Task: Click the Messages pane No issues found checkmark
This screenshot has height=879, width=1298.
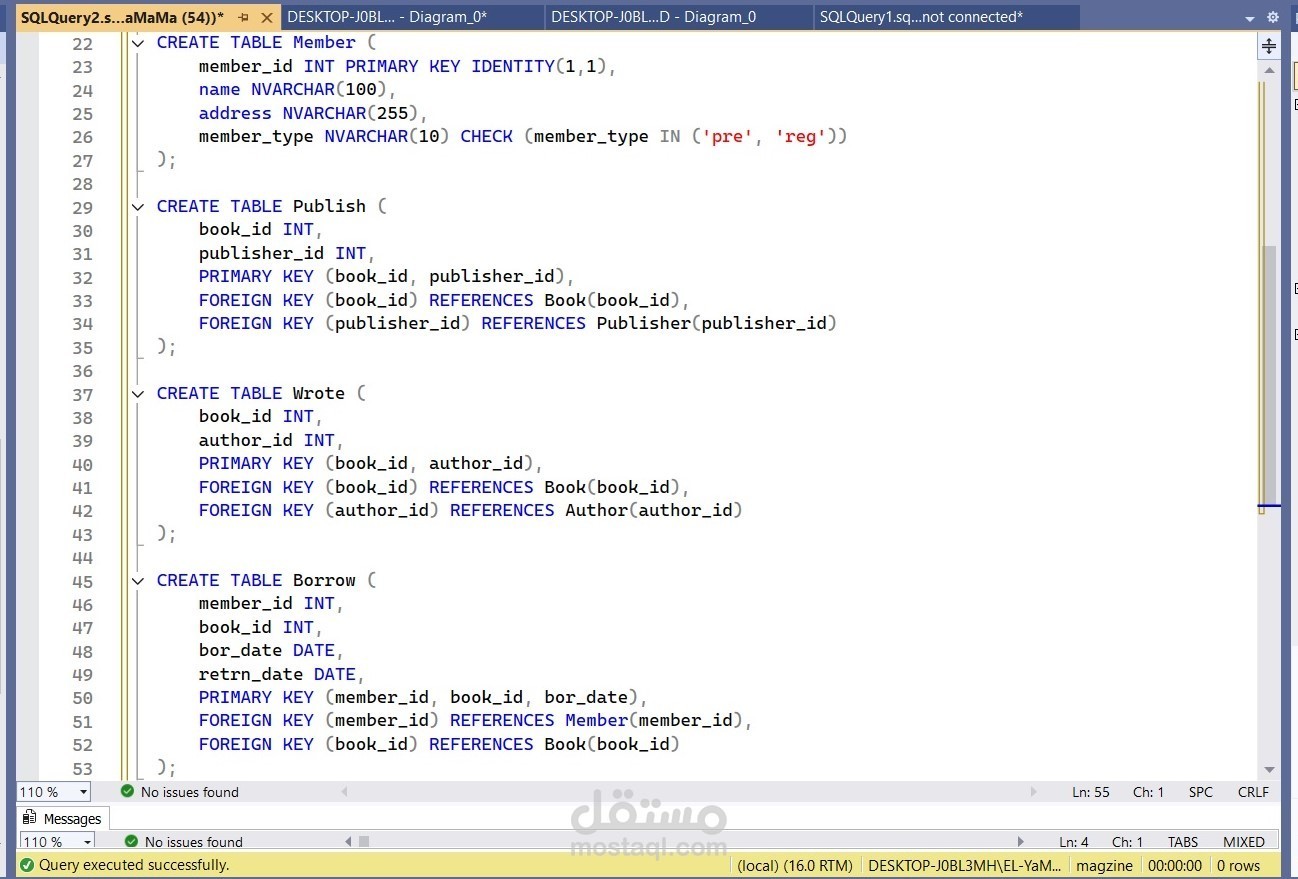Action: [131, 841]
